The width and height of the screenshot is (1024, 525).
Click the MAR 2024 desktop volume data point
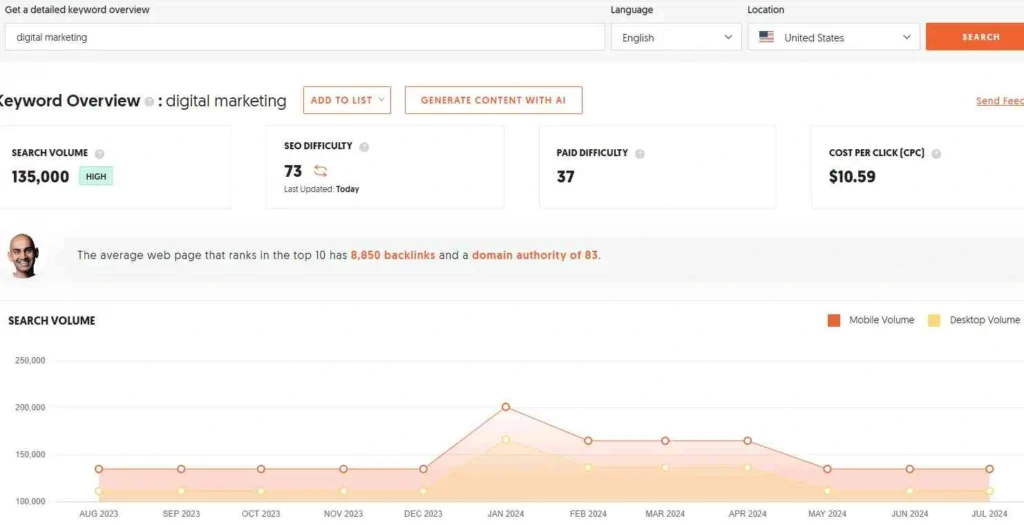665,468
